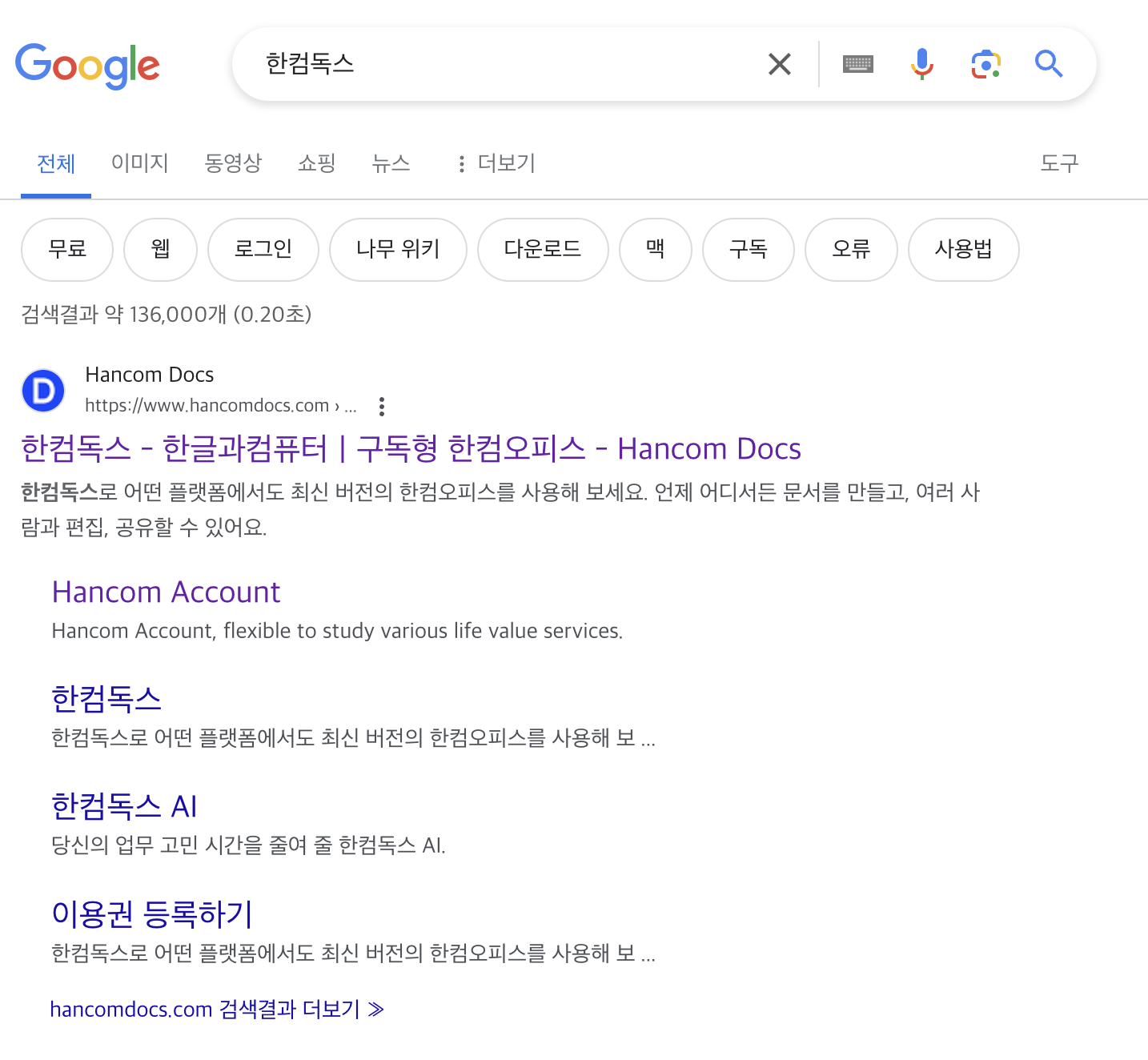Filter by the 사용법 chip
This screenshot has width=1148, height=1060.
coord(964,250)
